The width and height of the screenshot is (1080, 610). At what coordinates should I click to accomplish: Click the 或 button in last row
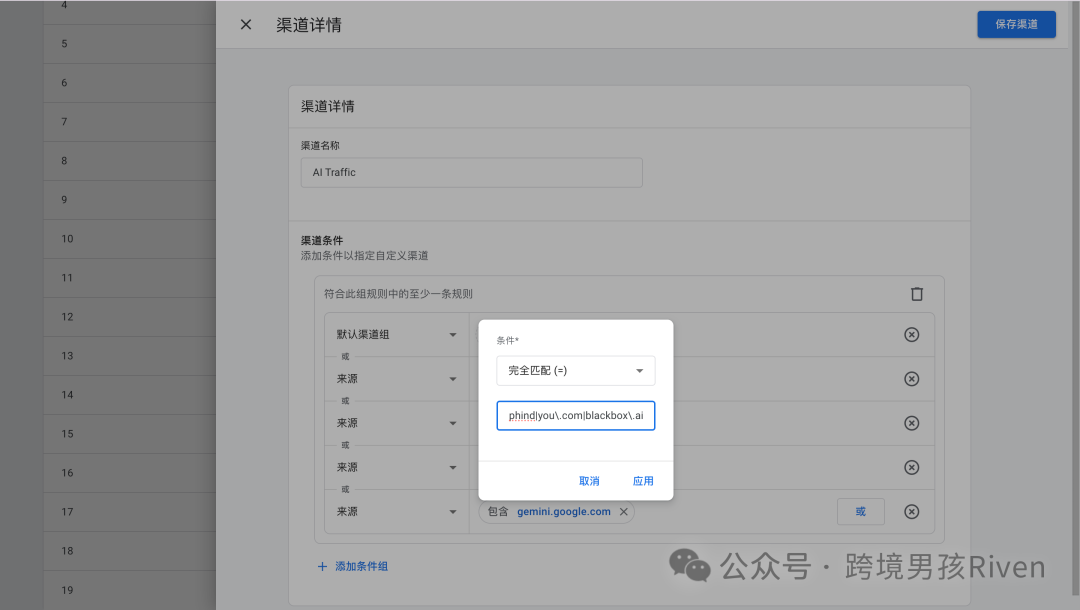tap(860, 512)
